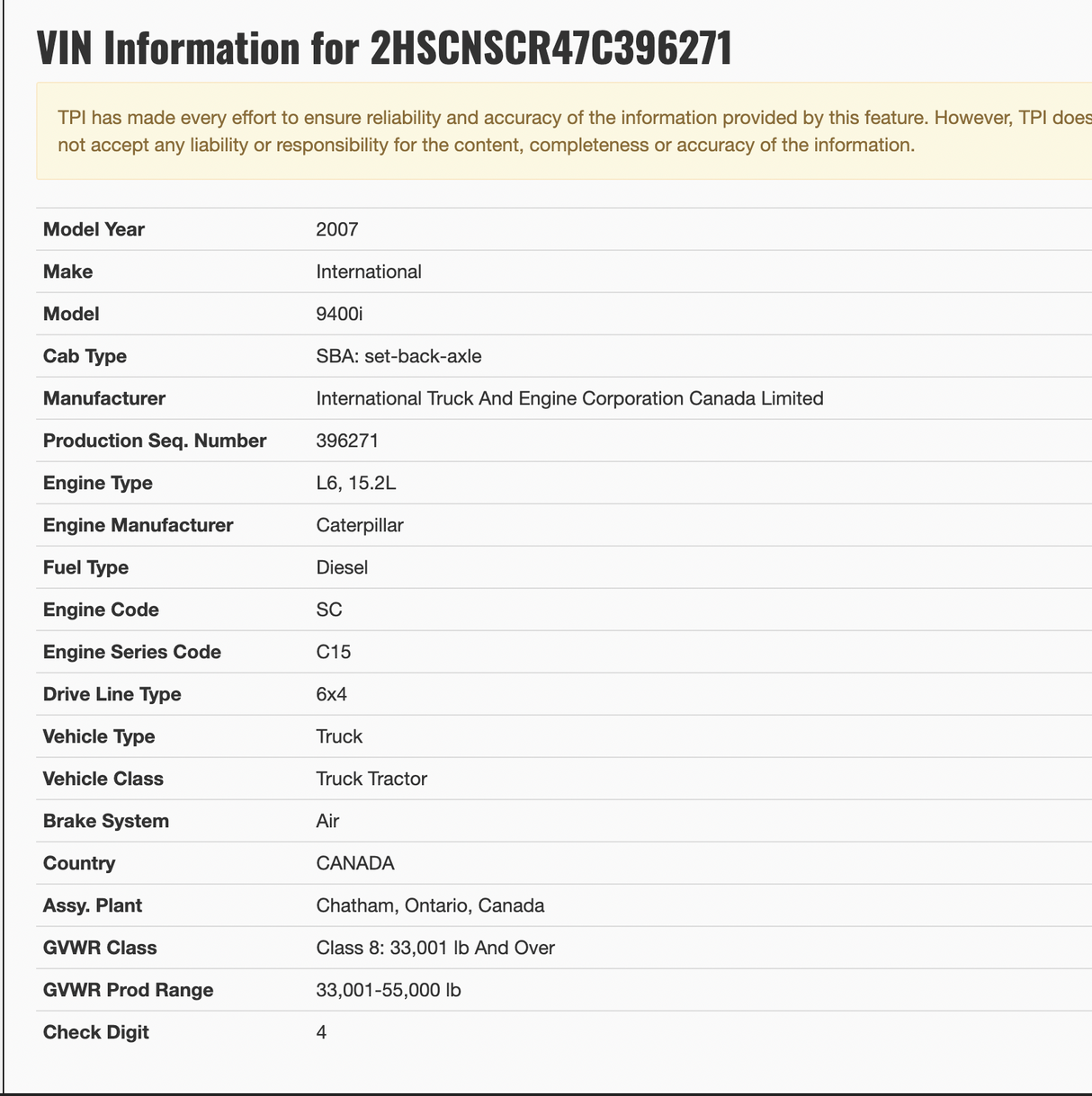The width and height of the screenshot is (1092, 1096).
Task: Click the Production Seq. Number label
Action: point(155,441)
